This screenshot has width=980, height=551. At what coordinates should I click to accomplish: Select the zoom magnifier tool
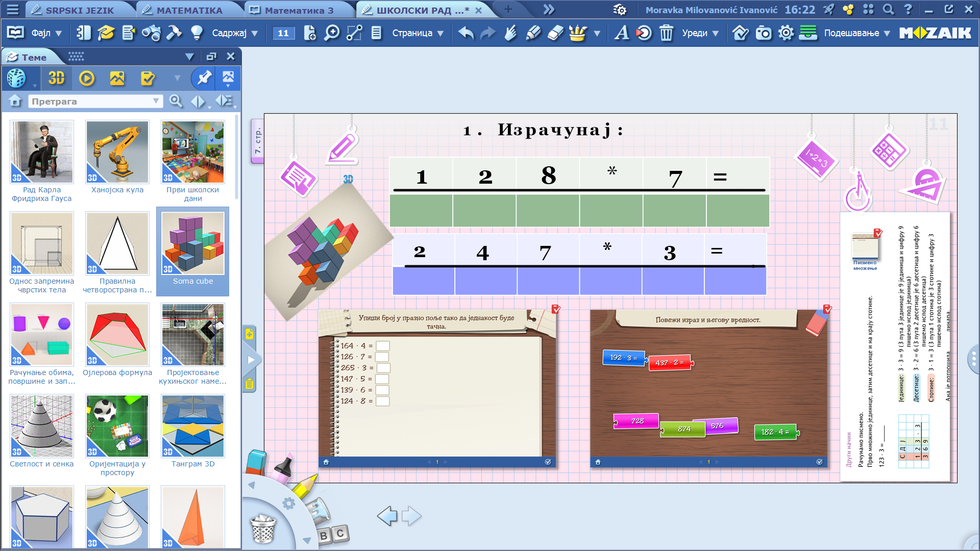(332, 33)
